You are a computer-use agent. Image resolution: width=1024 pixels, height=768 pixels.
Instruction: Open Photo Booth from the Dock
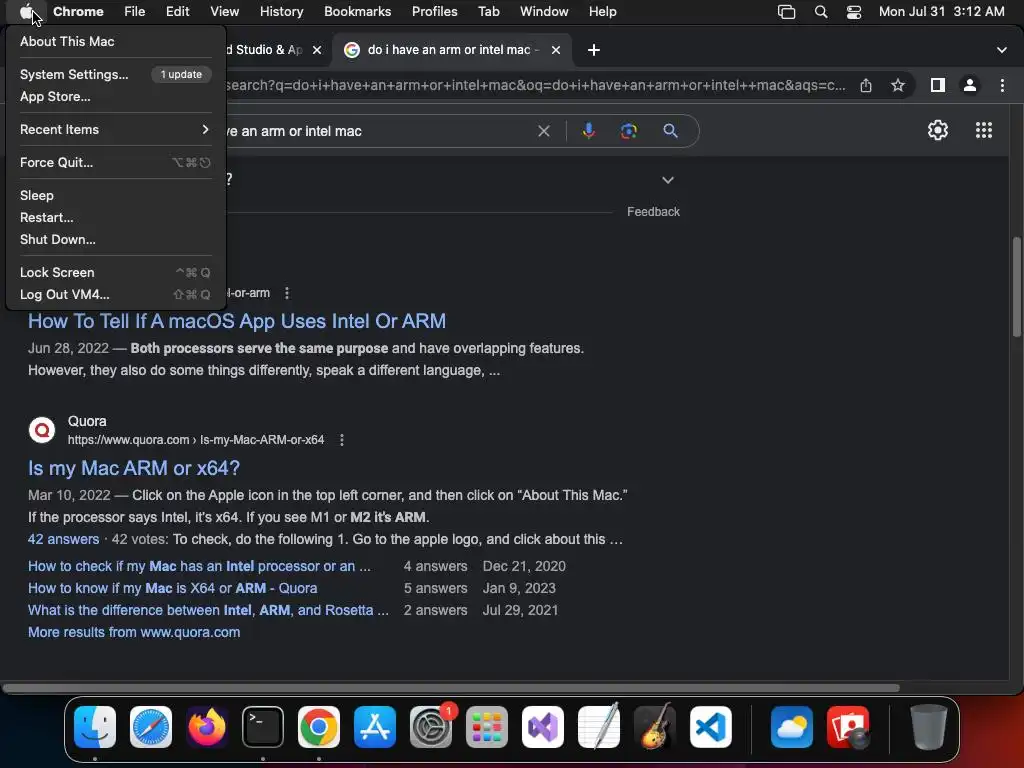click(x=848, y=727)
